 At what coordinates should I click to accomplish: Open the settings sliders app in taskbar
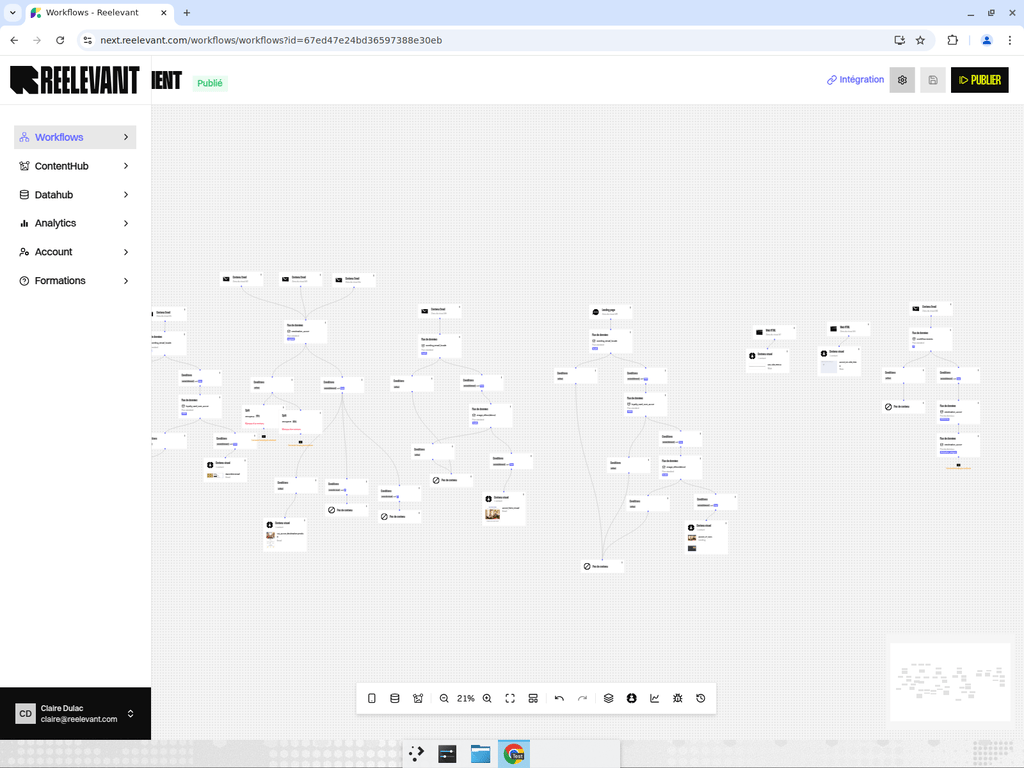pyautogui.click(x=447, y=754)
